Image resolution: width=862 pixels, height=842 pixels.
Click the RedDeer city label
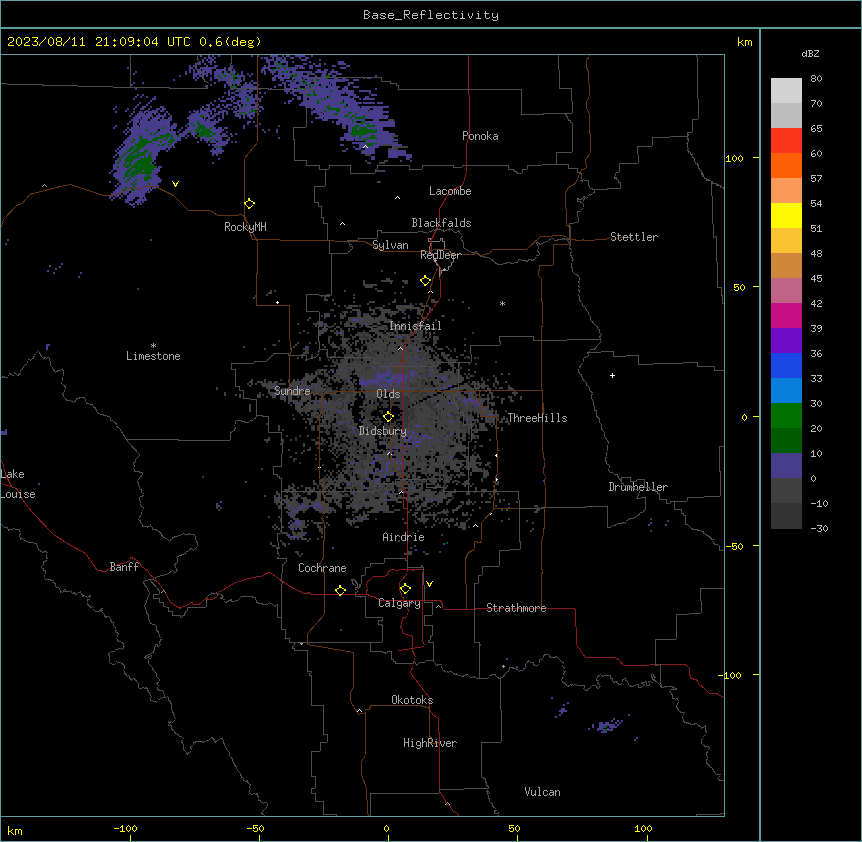point(440,255)
